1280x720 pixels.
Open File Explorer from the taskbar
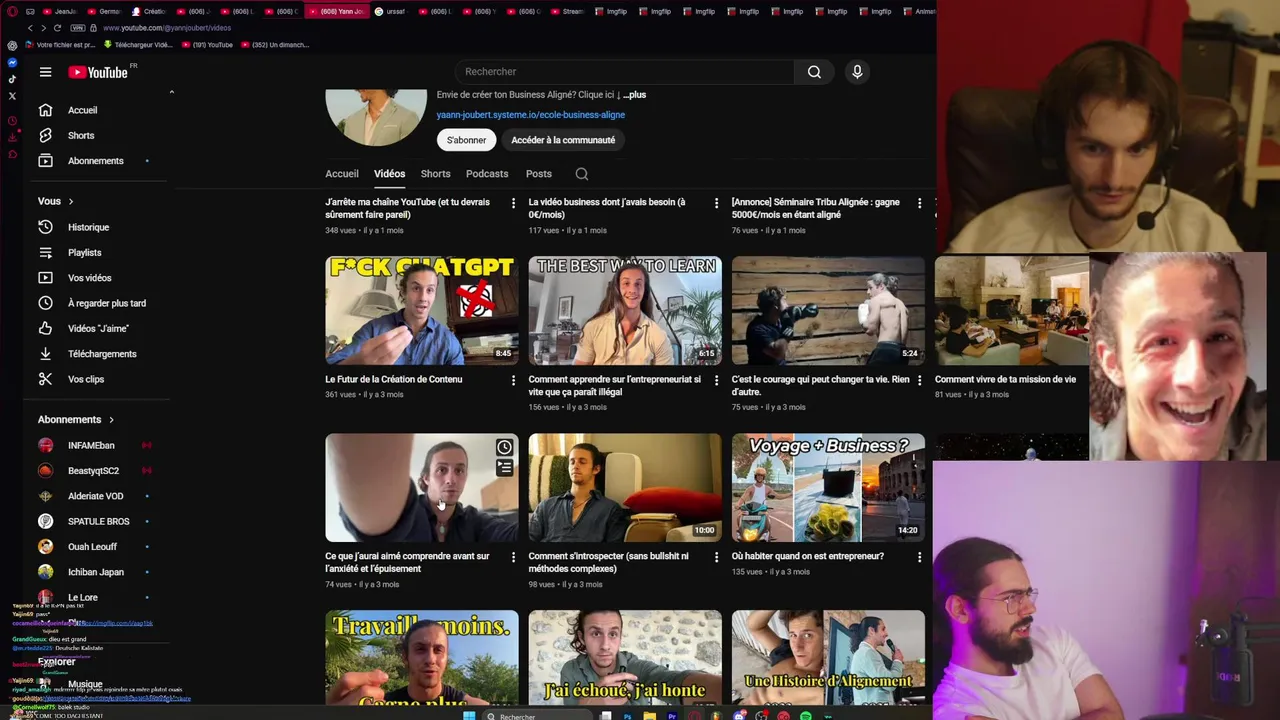(650, 716)
